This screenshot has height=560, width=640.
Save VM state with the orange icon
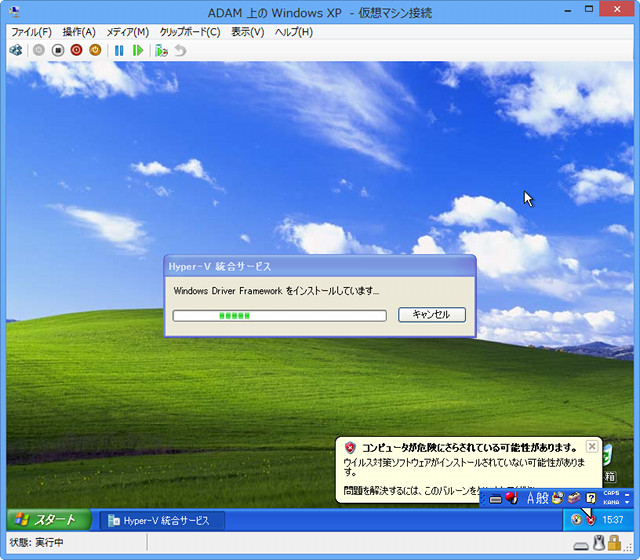(x=95, y=50)
